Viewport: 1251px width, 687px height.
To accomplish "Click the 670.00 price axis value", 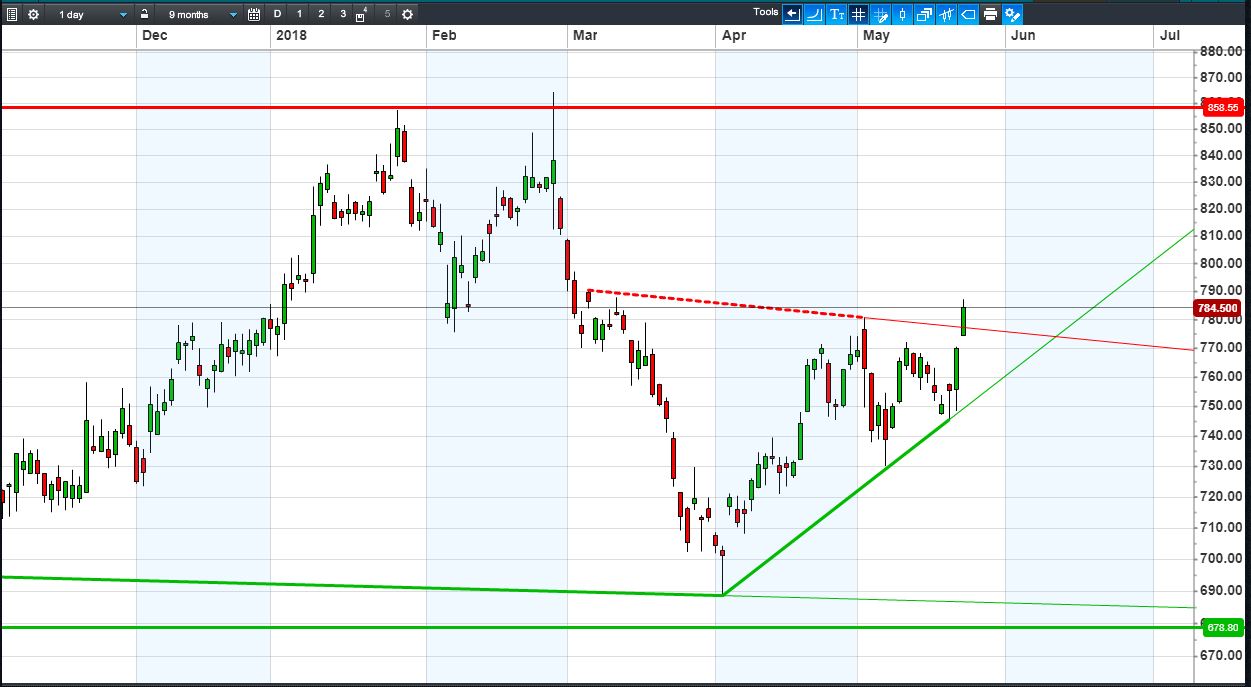I will click(1221, 655).
